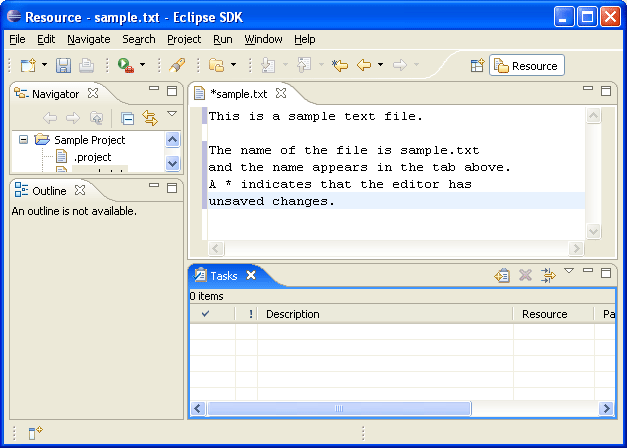This screenshot has height=448, width=627.
Task: Click the Tasks Filters icon
Action: coord(548,276)
